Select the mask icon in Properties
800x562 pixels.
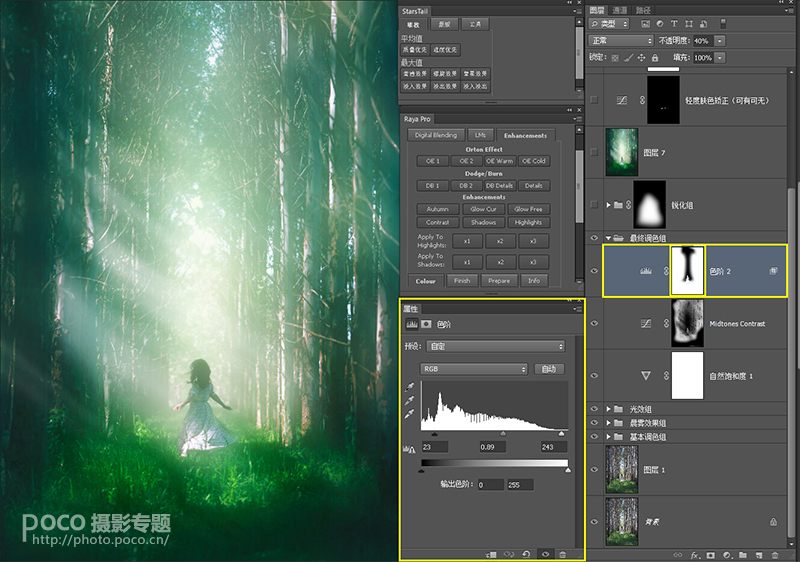coord(426,324)
